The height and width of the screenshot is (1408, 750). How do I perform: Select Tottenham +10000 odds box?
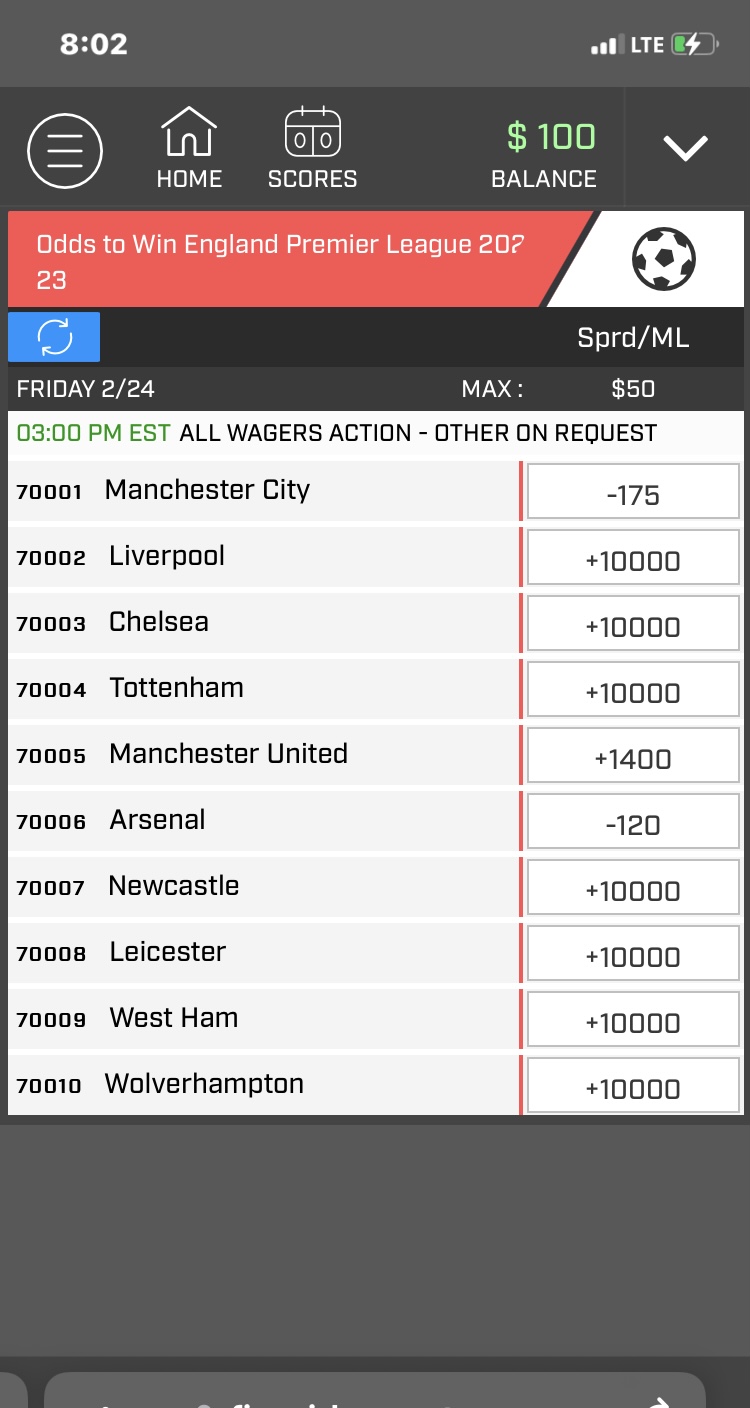pyautogui.click(x=633, y=693)
